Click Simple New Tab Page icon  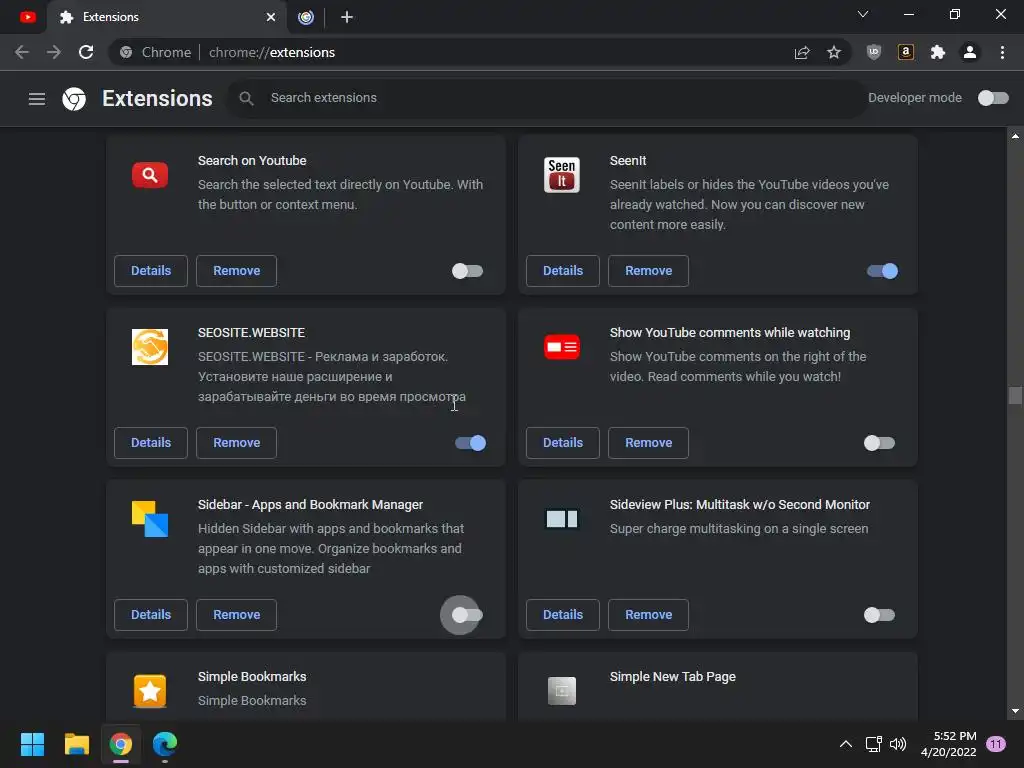tap(562, 691)
